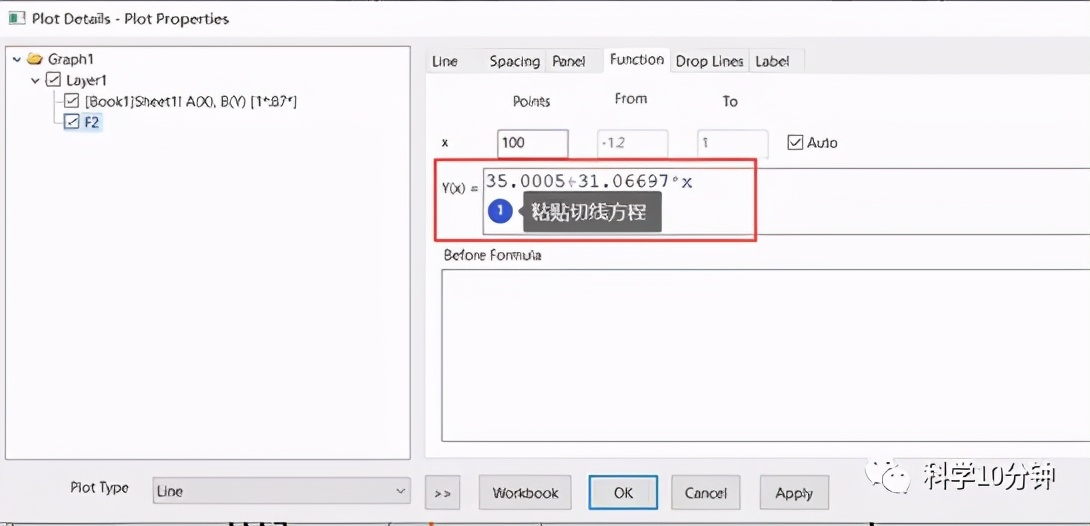
Task: Click the Apply button
Action: point(794,493)
